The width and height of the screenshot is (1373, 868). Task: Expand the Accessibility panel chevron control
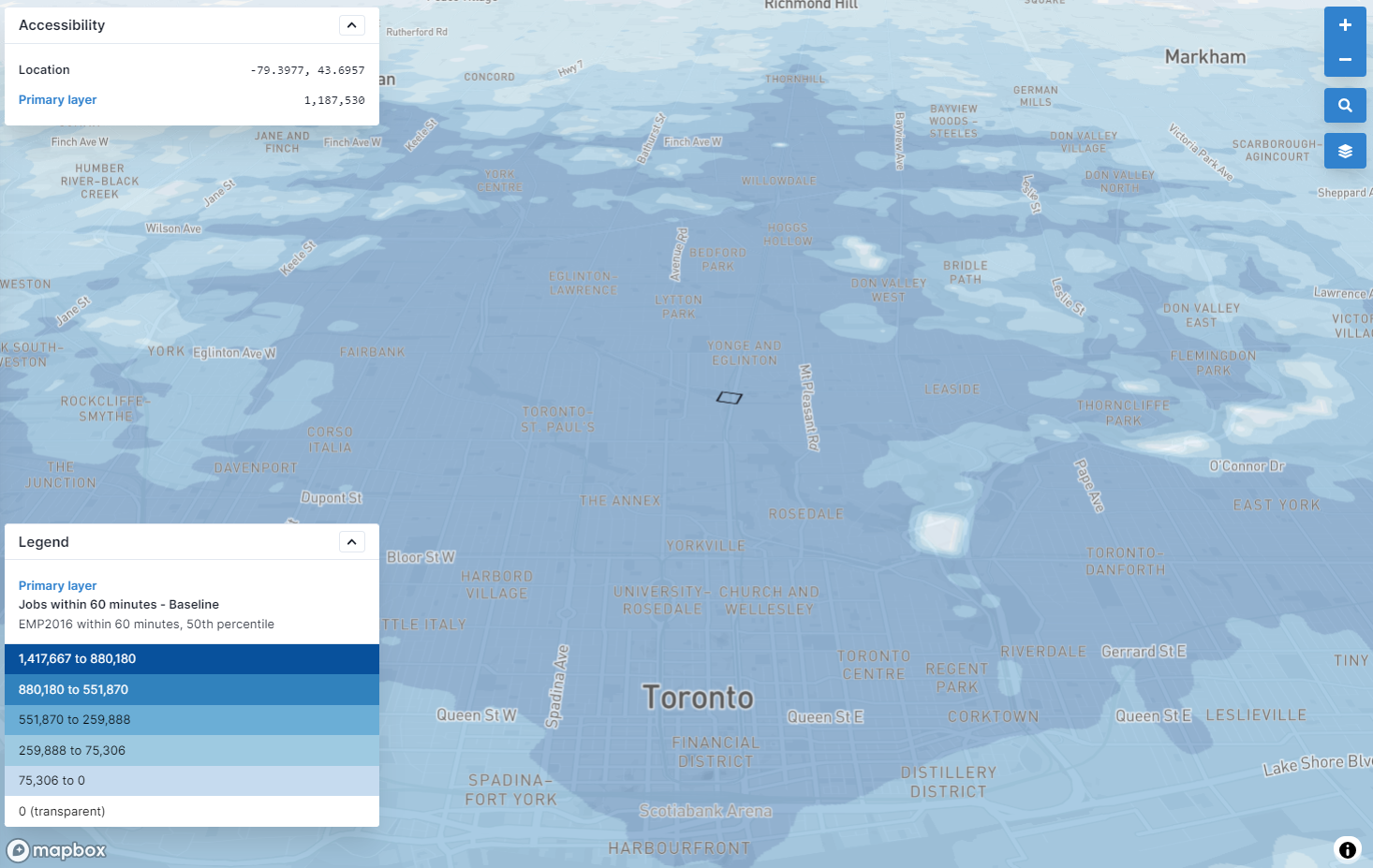coord(352,24)
